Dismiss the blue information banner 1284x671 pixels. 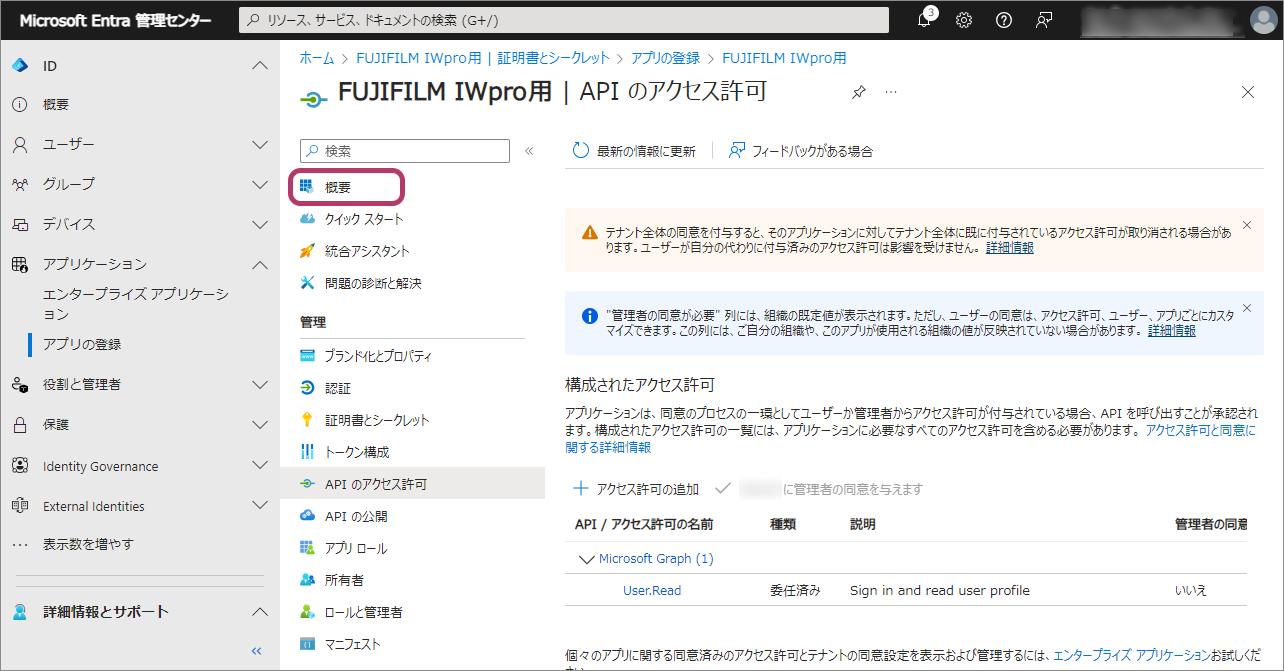(x=1246, y=308)
